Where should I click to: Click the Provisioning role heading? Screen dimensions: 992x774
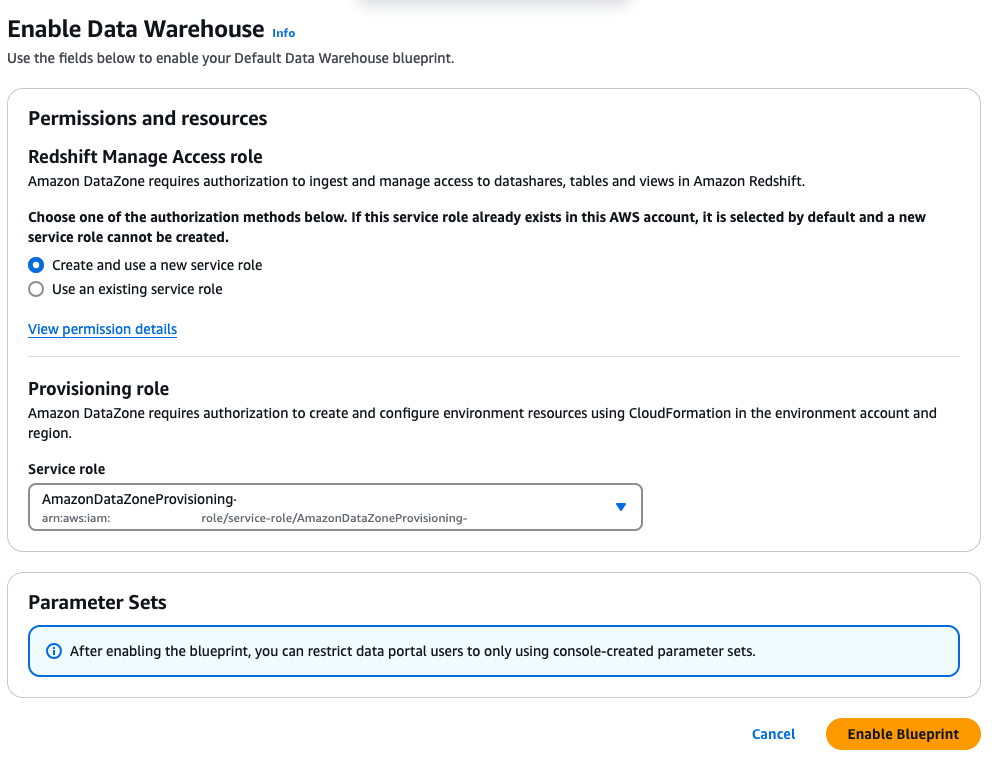pyautogui.click(x=98, y=389)
